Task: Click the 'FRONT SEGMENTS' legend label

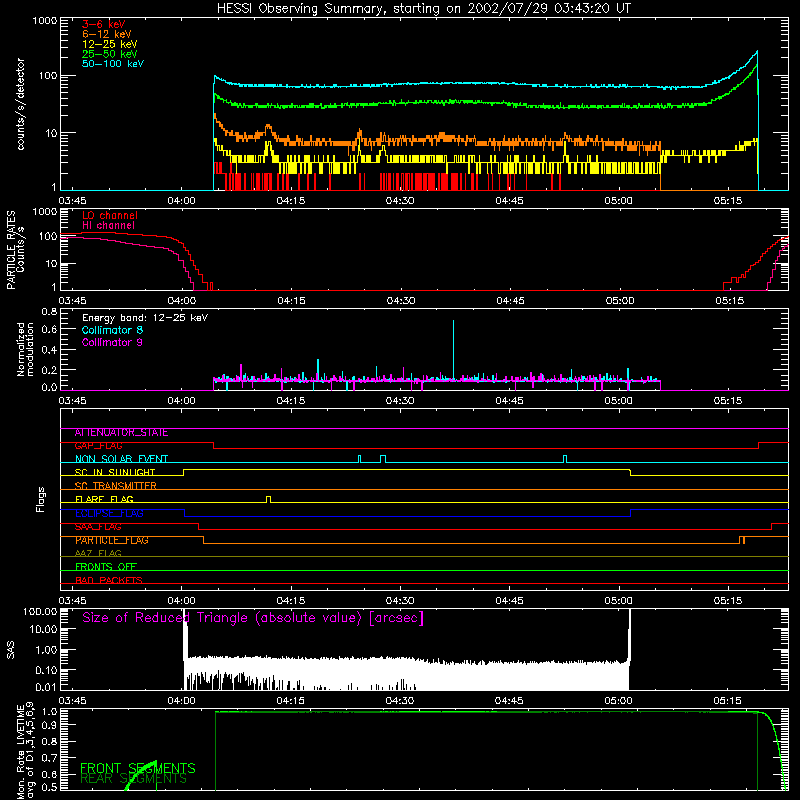Action: (x=138, y=768)
